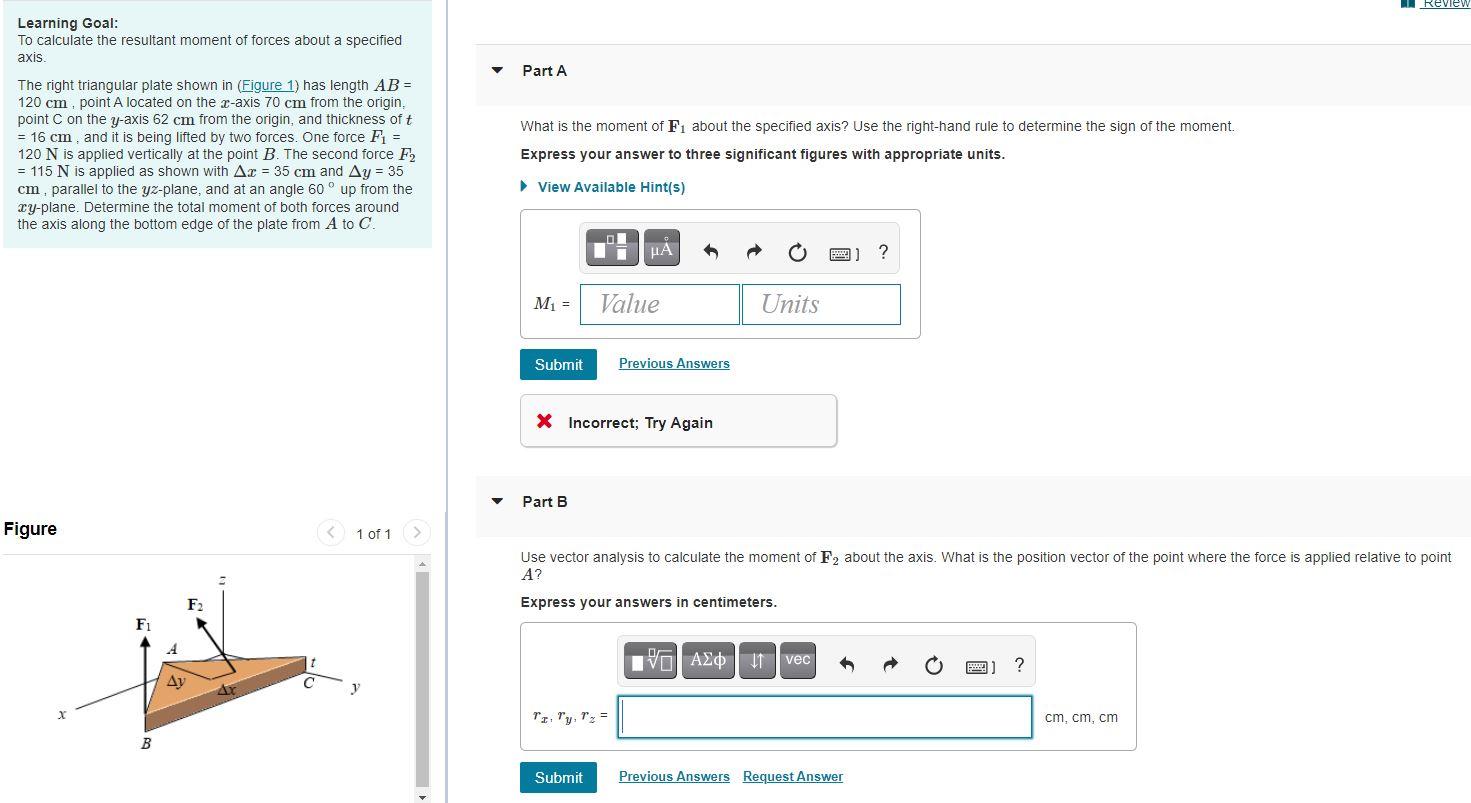Open the Figure 1 link in the problem text
The image size is (1471, 803).
pyautogui.click(x=267, y=84)
